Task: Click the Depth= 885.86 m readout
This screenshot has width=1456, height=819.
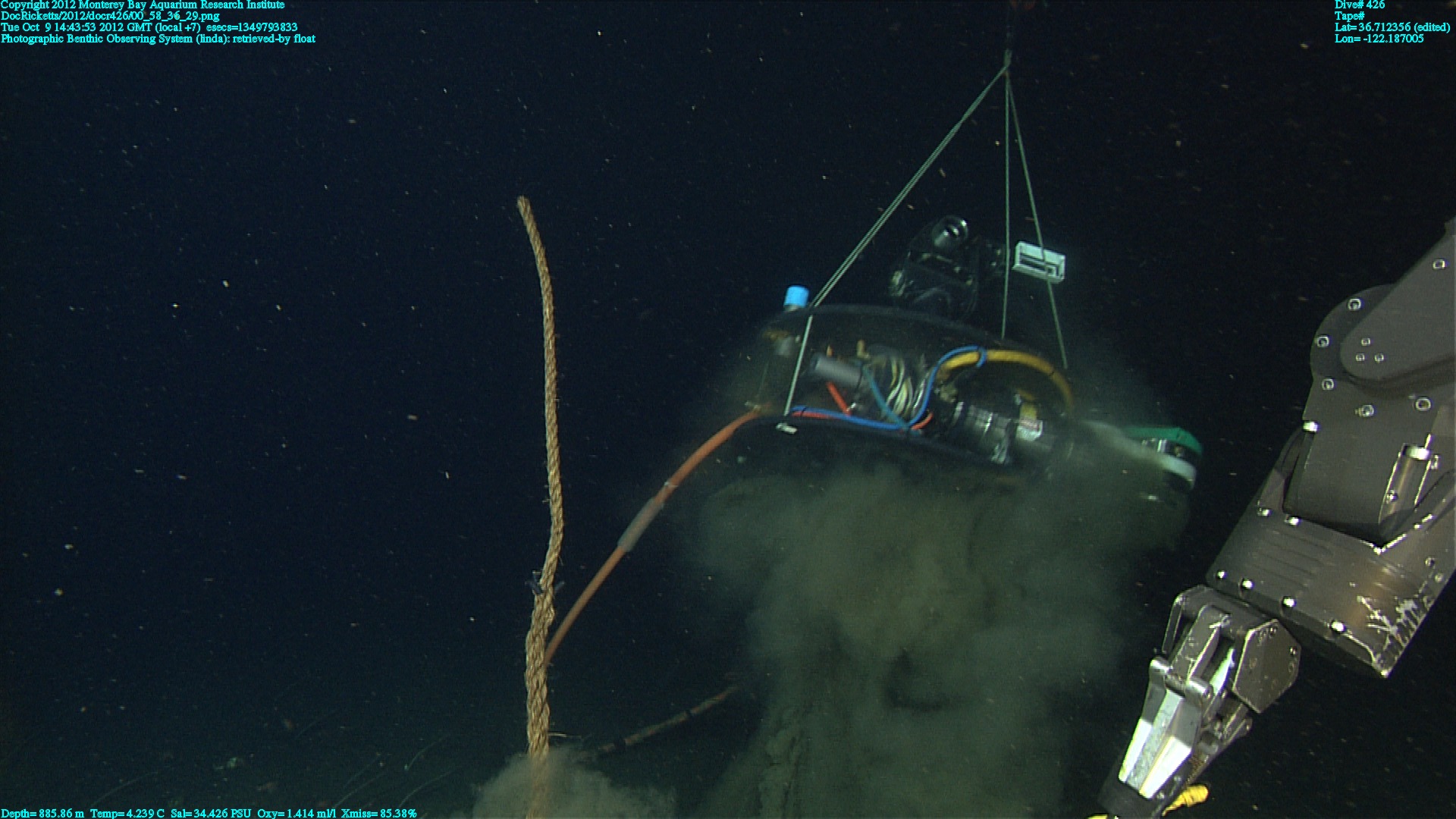Action: click(x=42, y=813)
